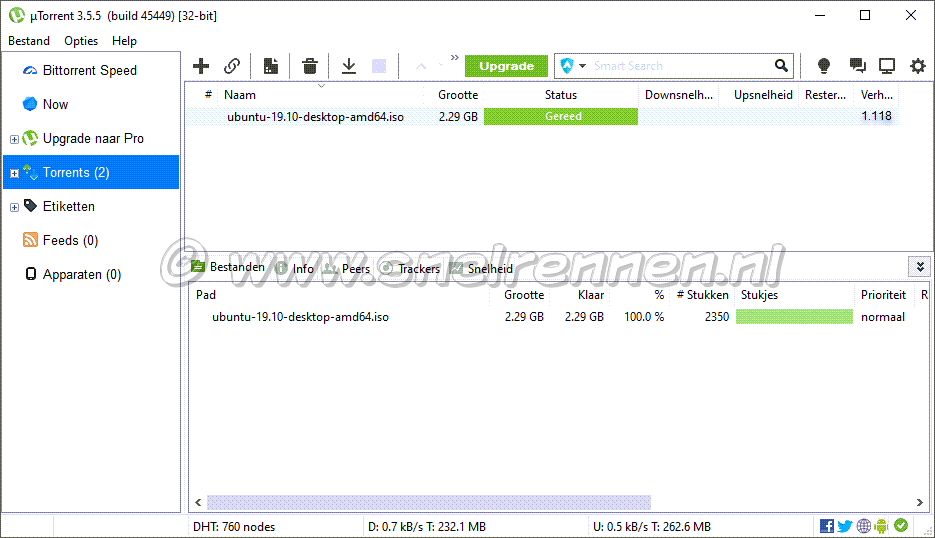Select ubuntu-19.10-desktop-amd64.iso in the files list

(301, 317)
